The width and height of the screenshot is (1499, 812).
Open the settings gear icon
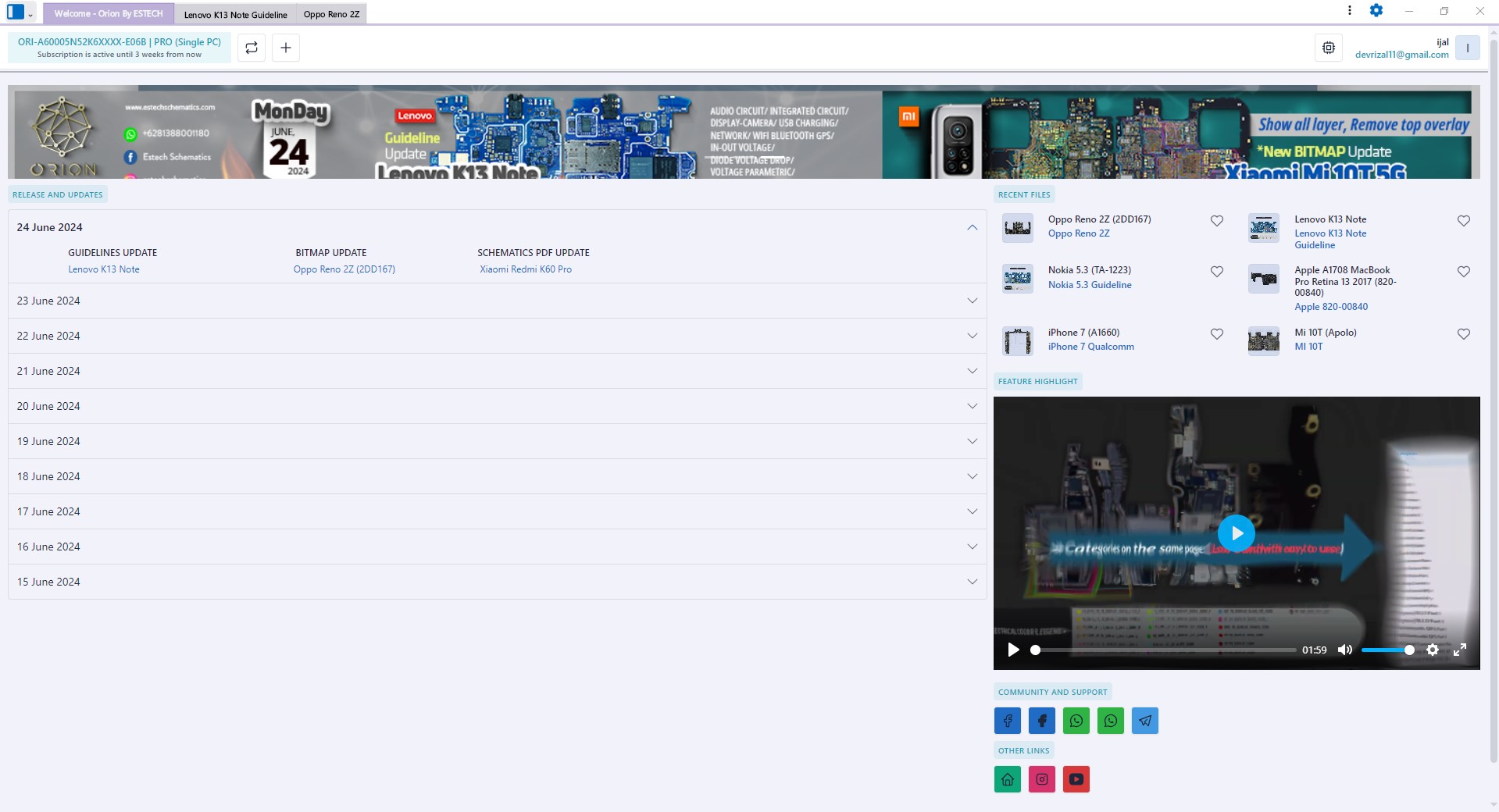[1376, 11]
